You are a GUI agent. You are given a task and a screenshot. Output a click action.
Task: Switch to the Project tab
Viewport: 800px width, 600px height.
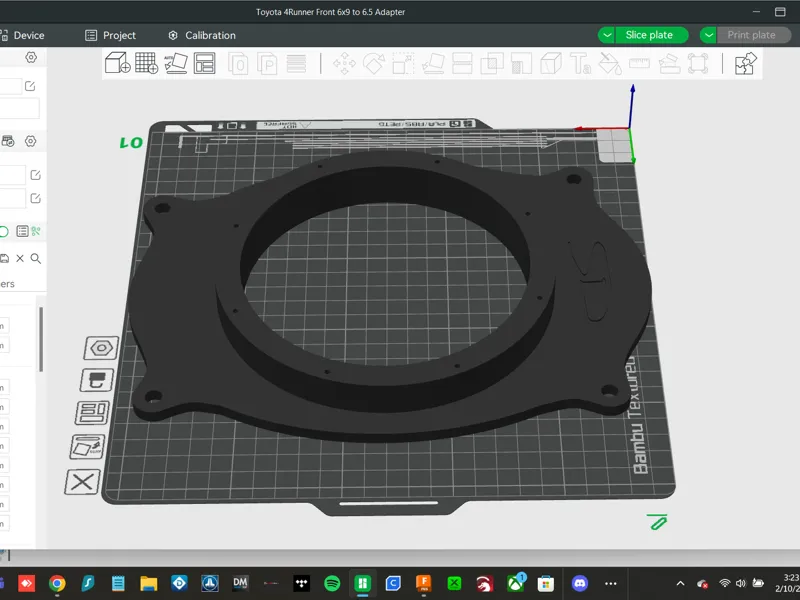click(111, 35)
